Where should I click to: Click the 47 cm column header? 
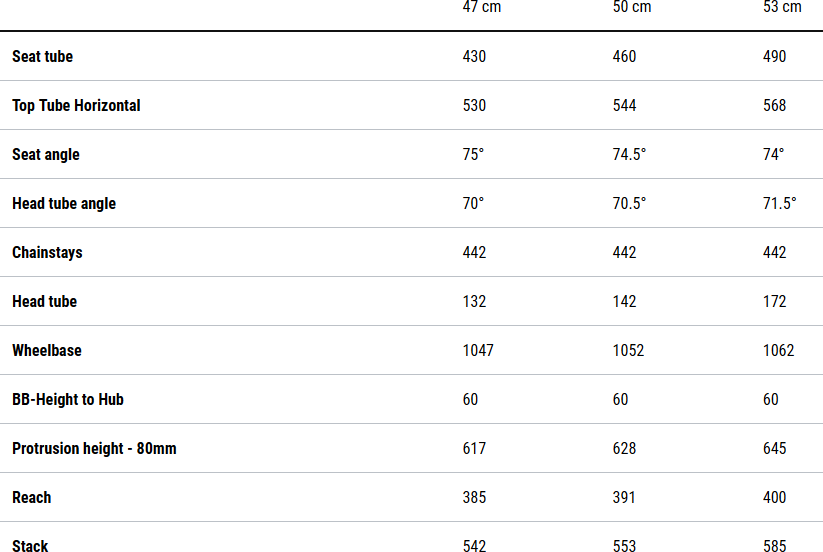tap(481, 8)
